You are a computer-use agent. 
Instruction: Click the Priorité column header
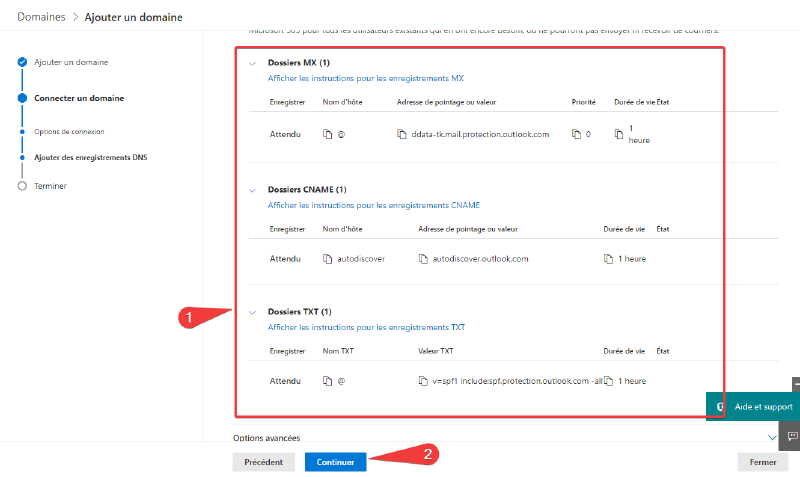point(584,102)
